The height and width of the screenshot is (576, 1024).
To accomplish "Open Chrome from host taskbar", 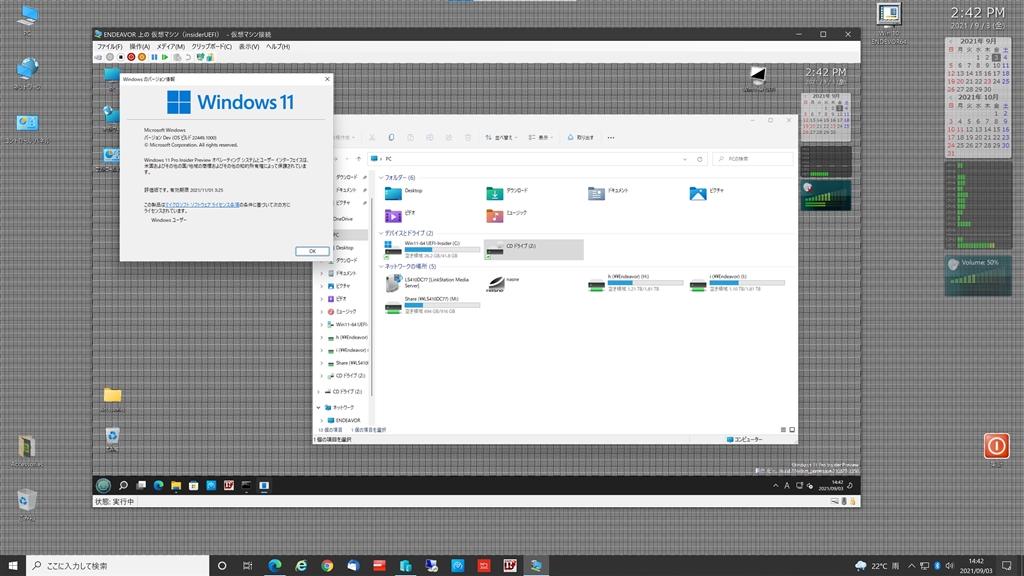I will tap(327, 566).
